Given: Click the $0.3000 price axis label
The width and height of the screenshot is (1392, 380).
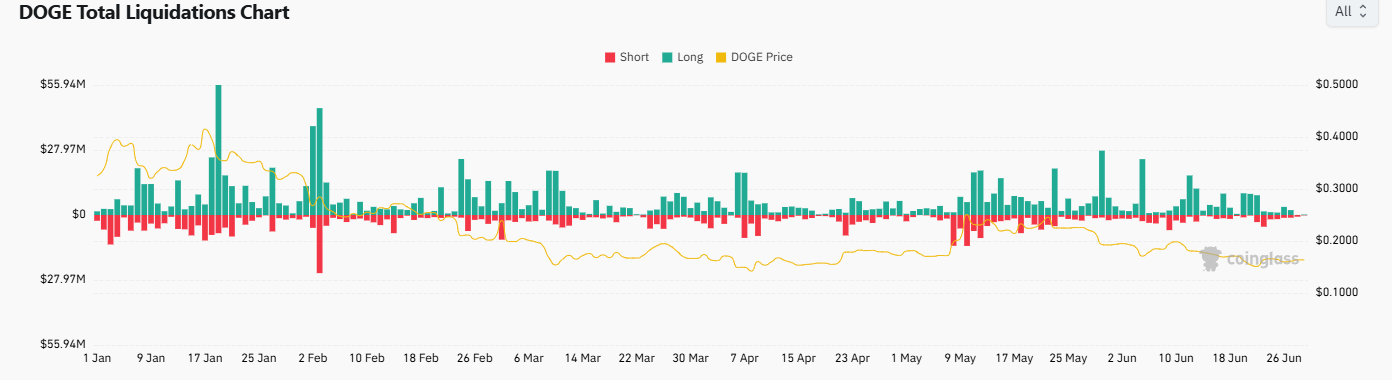Looking at the screenshot, I should [x=1337, y=188].
